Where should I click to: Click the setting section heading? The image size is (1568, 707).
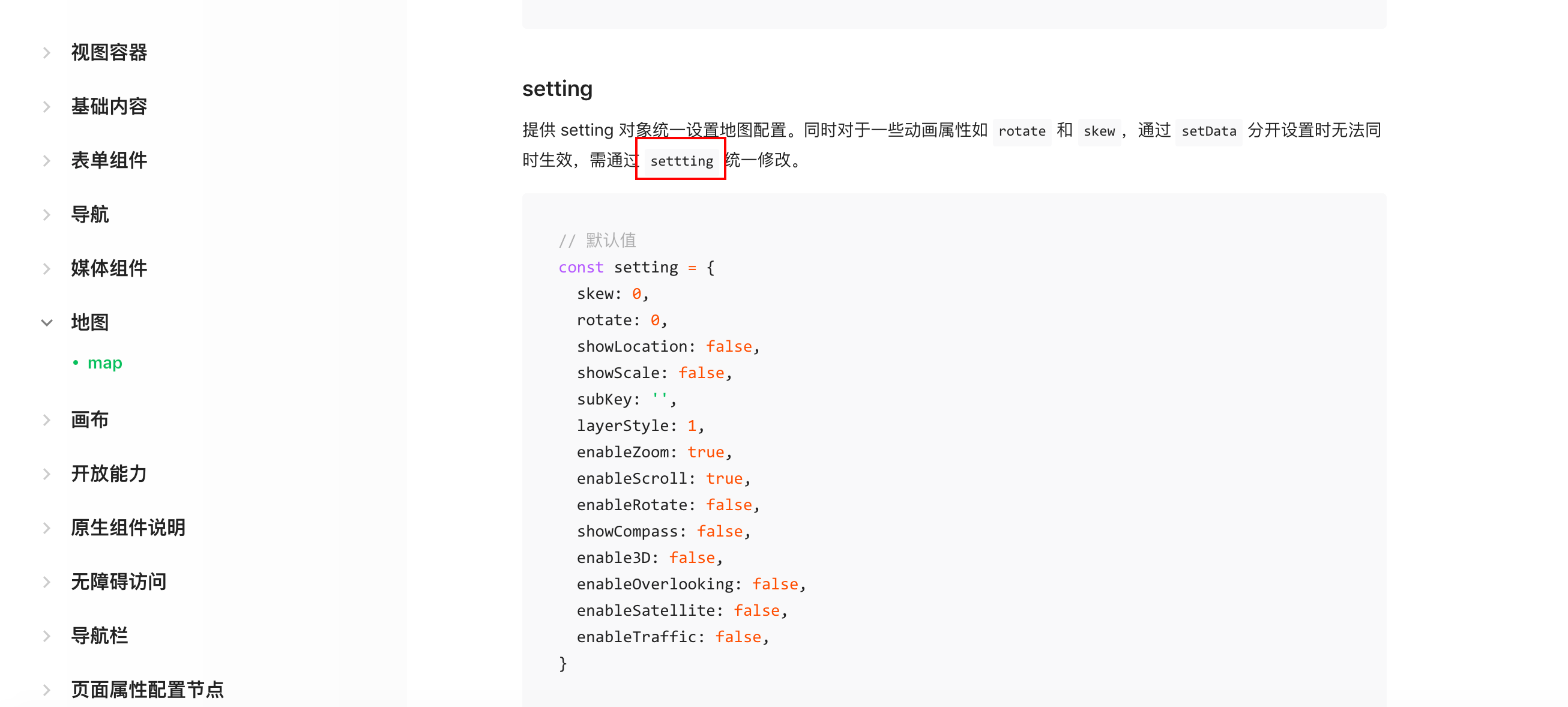tap(557, 89)
